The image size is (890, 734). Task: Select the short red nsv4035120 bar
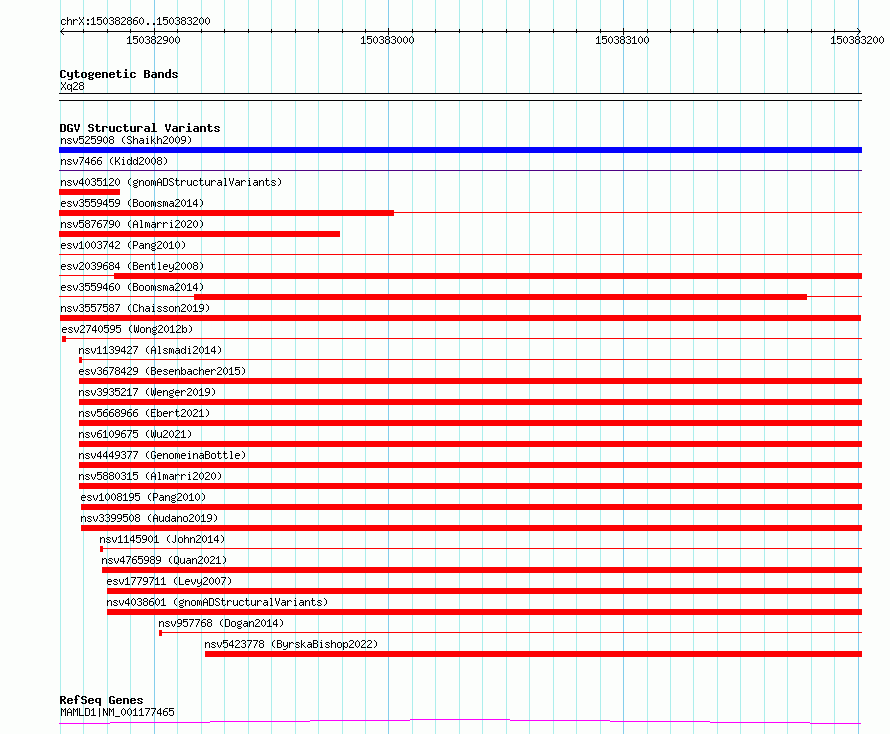coord(90,192)
